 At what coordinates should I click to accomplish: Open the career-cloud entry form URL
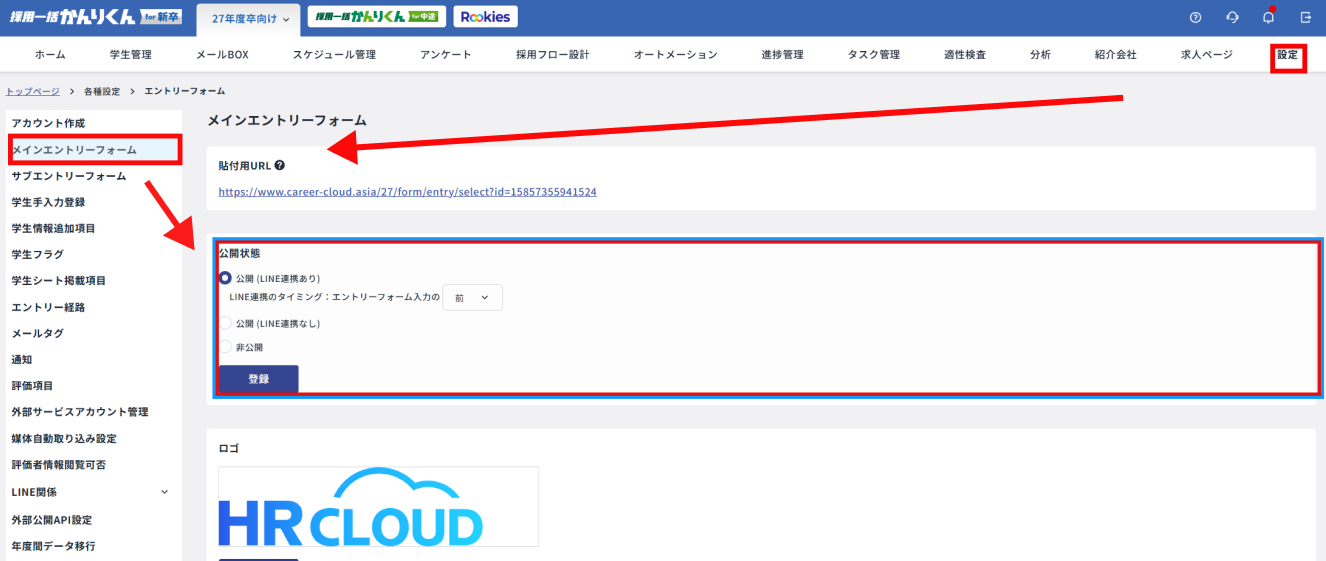(407, 191)
